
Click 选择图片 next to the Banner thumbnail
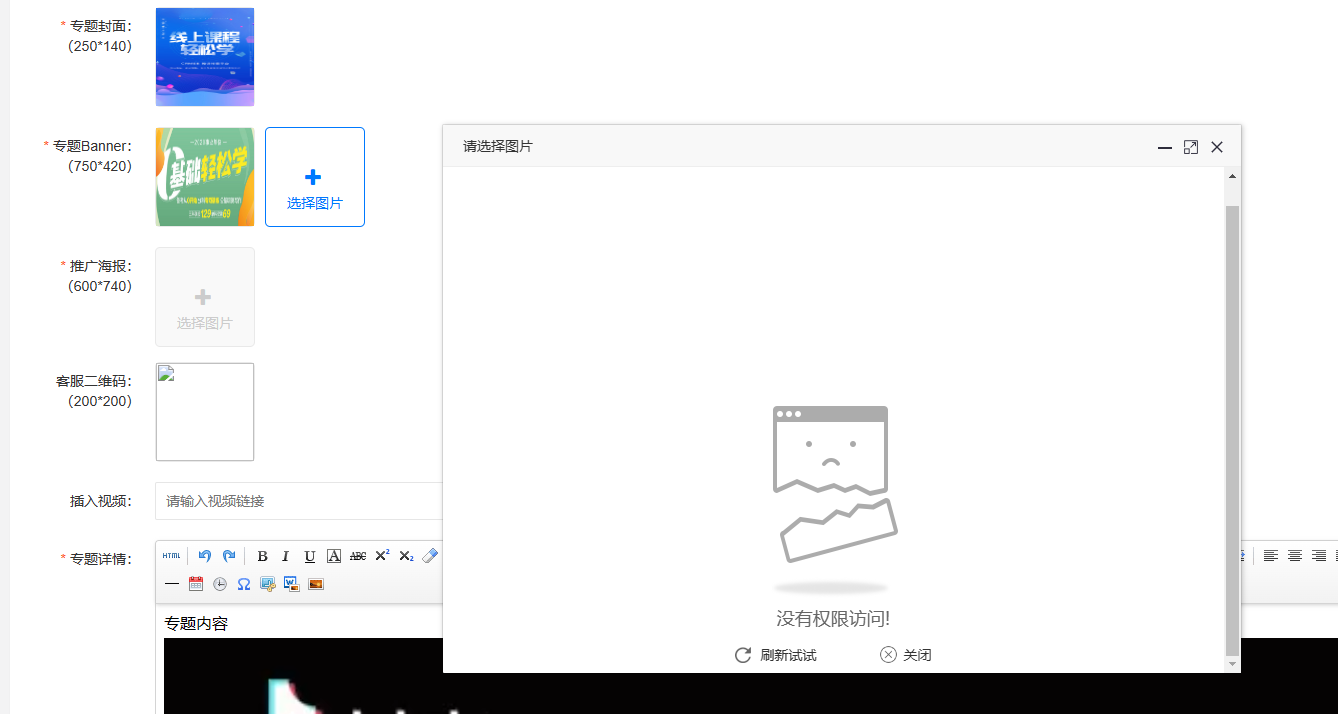click(x=314, y=177)
